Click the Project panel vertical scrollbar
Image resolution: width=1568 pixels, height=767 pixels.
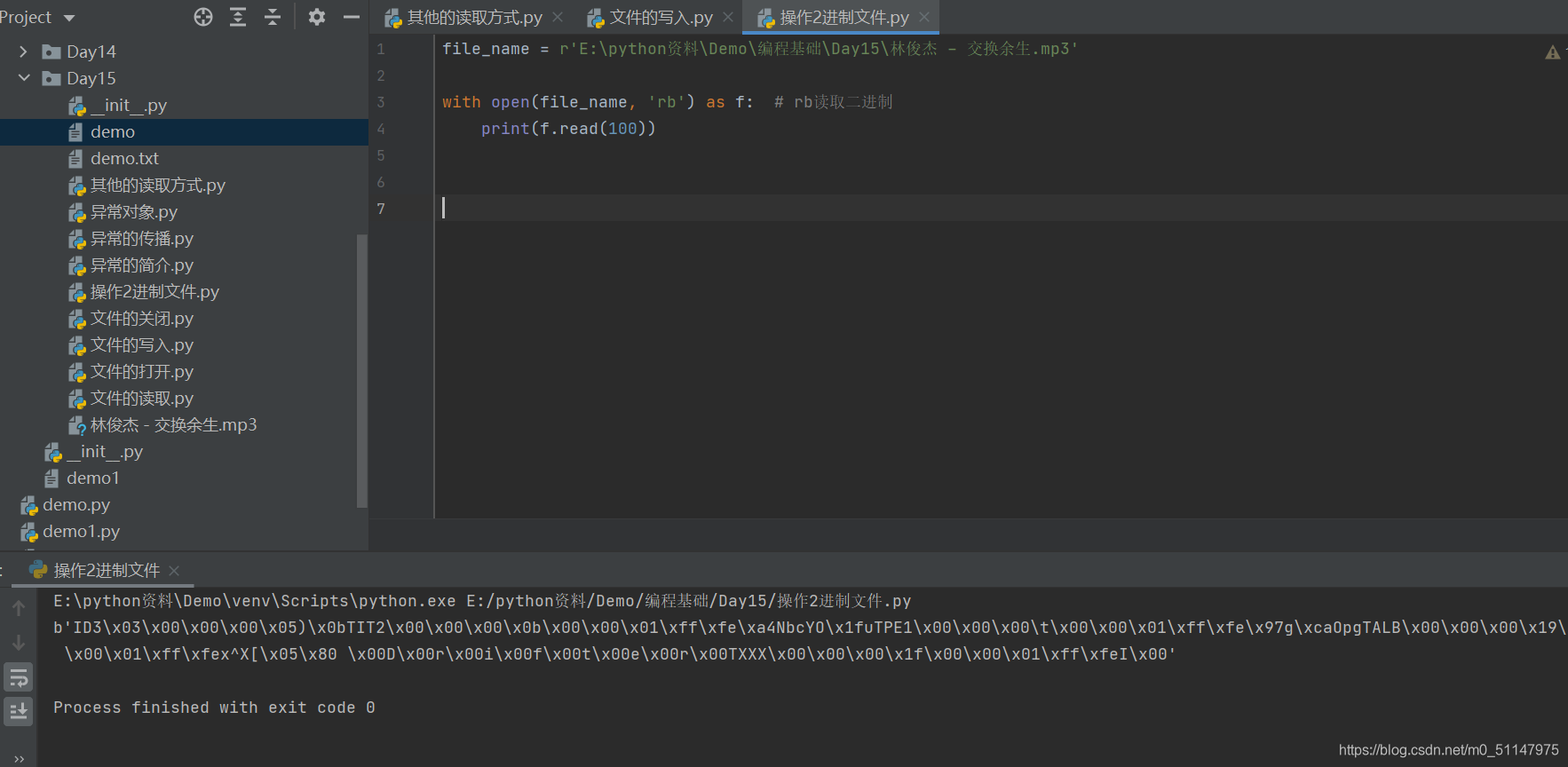tap(361, 371)
